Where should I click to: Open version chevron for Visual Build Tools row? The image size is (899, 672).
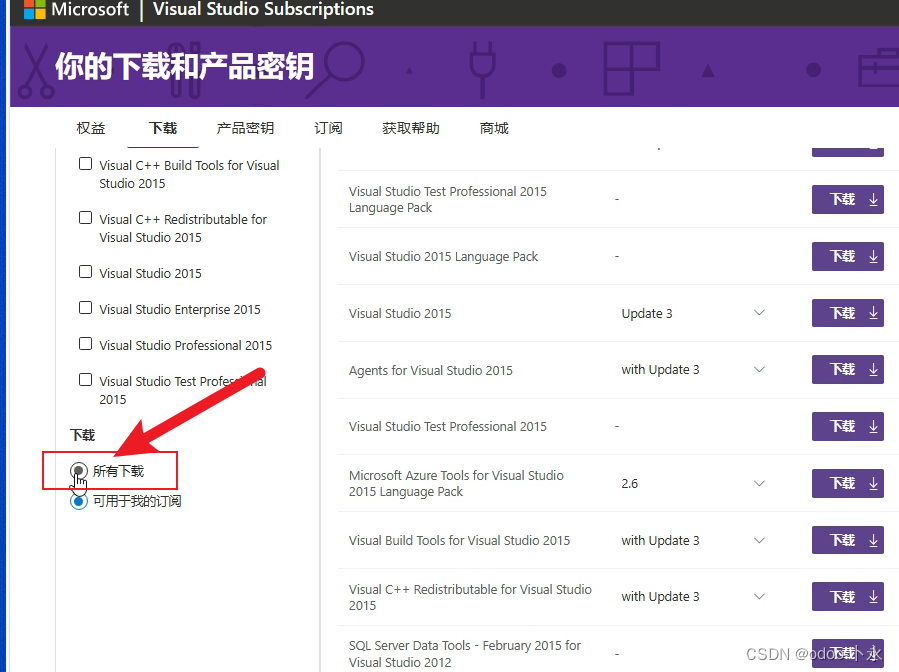point(759,541)
